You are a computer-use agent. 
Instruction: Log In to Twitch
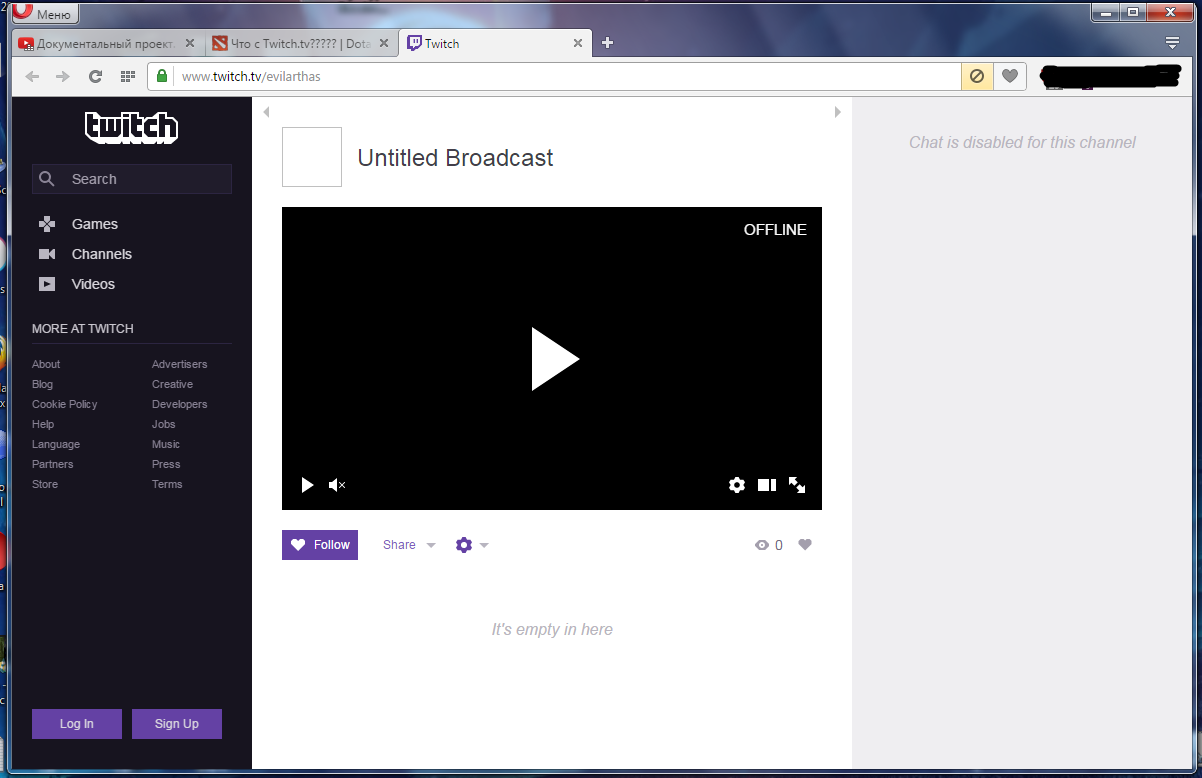tap(77, 724)
